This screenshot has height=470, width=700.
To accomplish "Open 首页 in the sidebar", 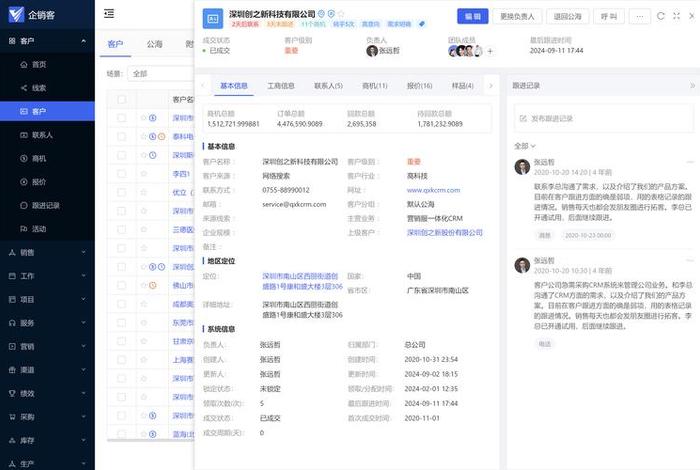I will tap(39, 64).
